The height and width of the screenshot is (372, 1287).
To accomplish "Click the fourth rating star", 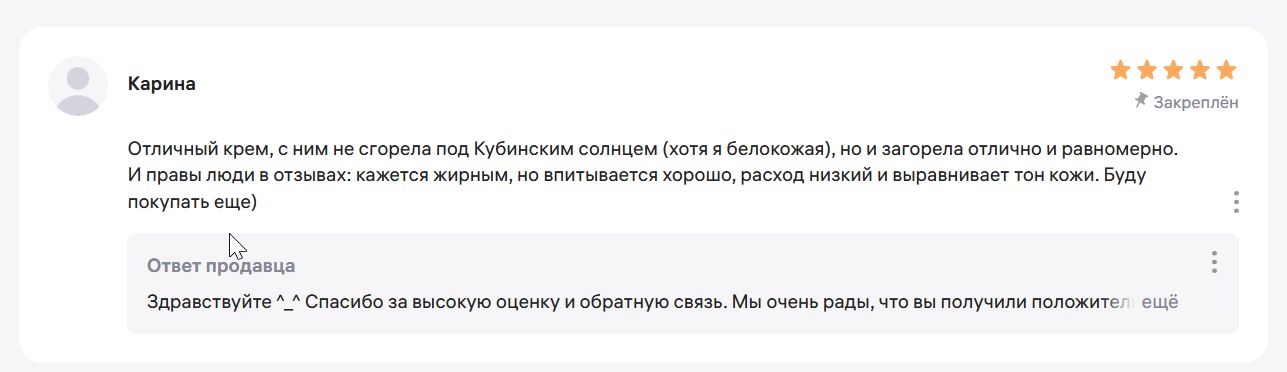I will pos(1200,70).
